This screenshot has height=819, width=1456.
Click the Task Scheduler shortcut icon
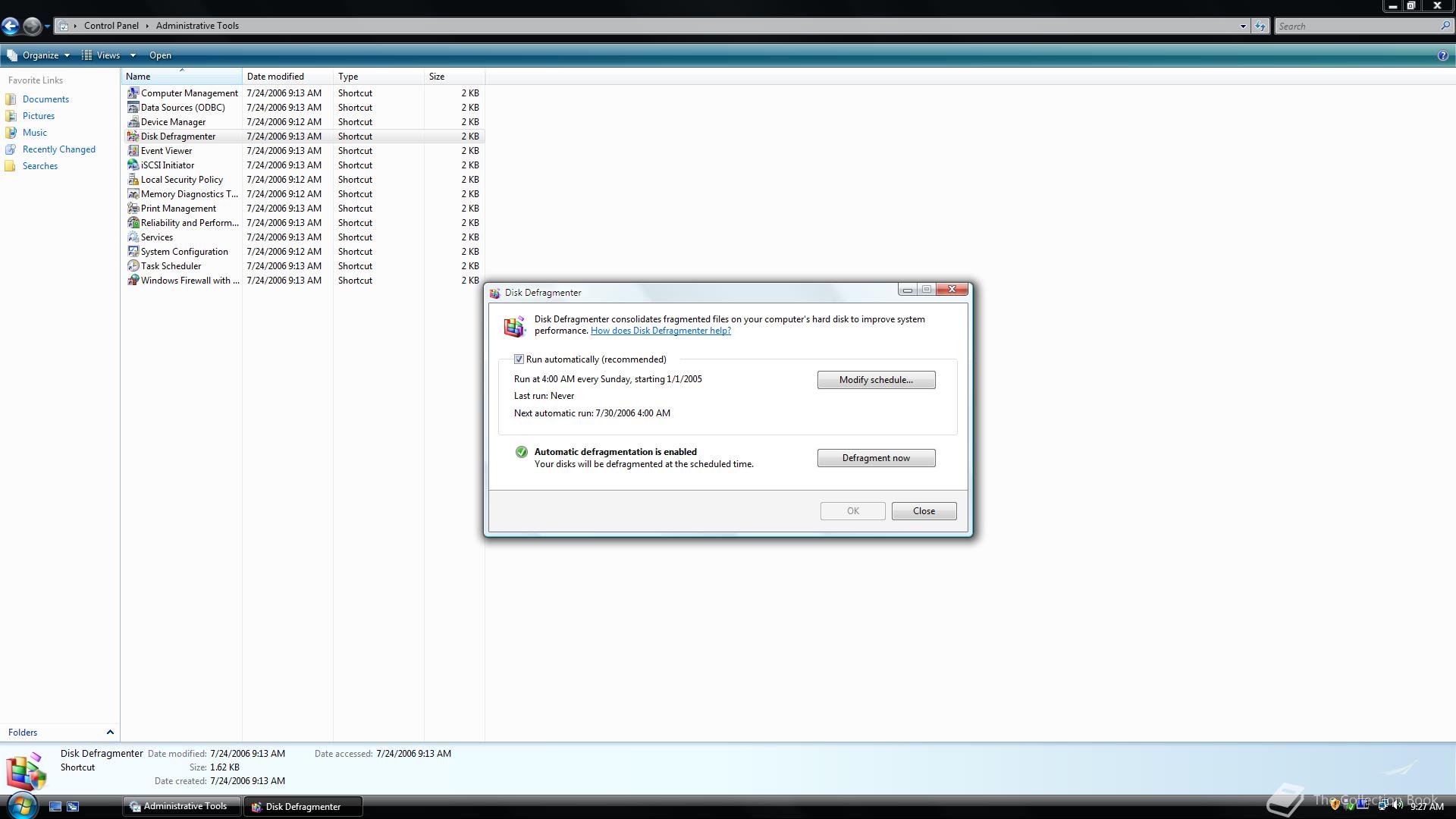click(133, 266)
